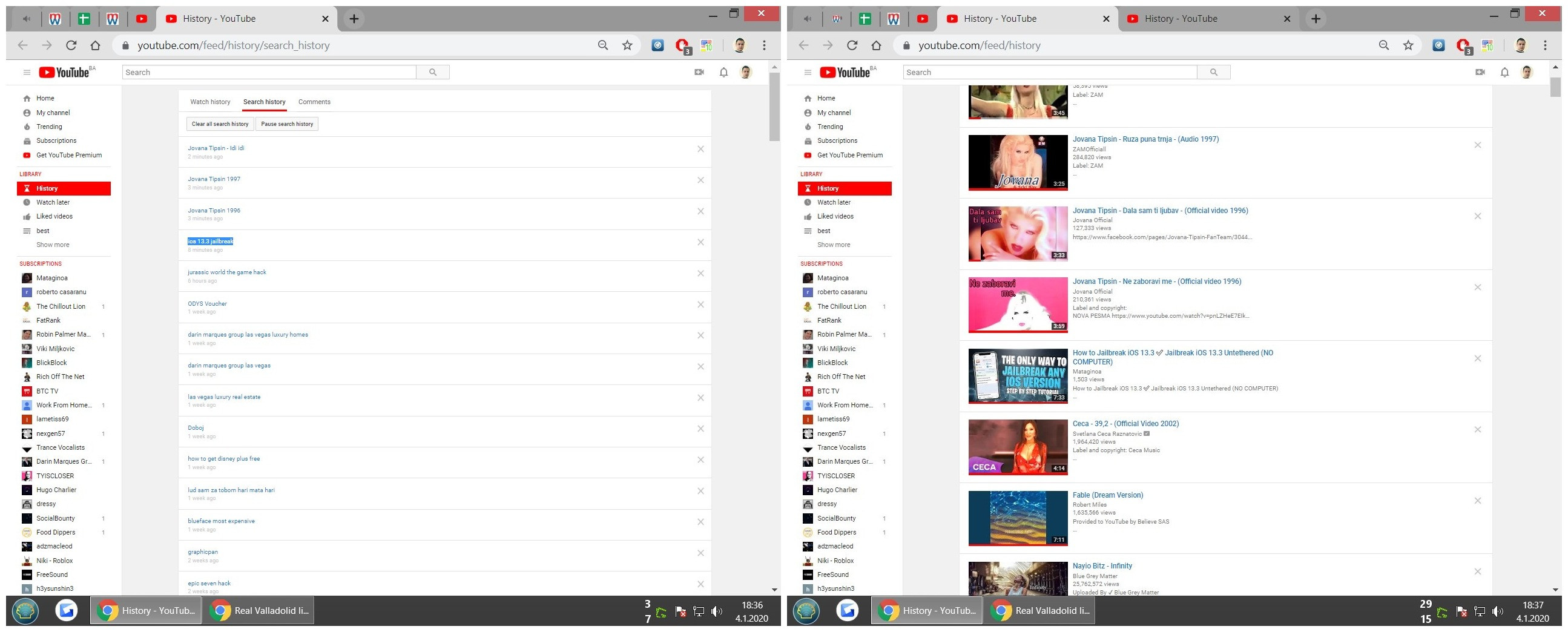Click Pause search history button
The width and height of the screenshot is (1568, 632).
[x=287, y=123]
